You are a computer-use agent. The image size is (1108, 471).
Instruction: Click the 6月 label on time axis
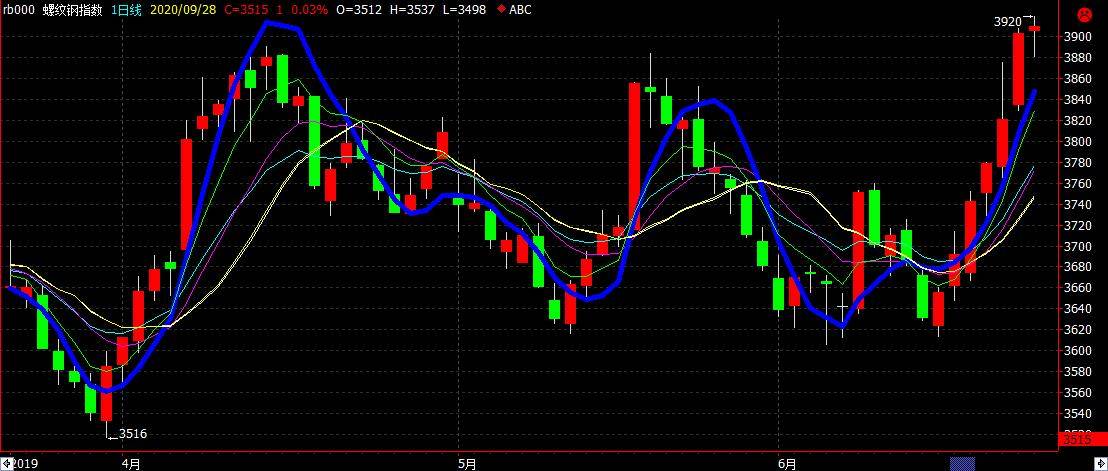tap(787, 465)
